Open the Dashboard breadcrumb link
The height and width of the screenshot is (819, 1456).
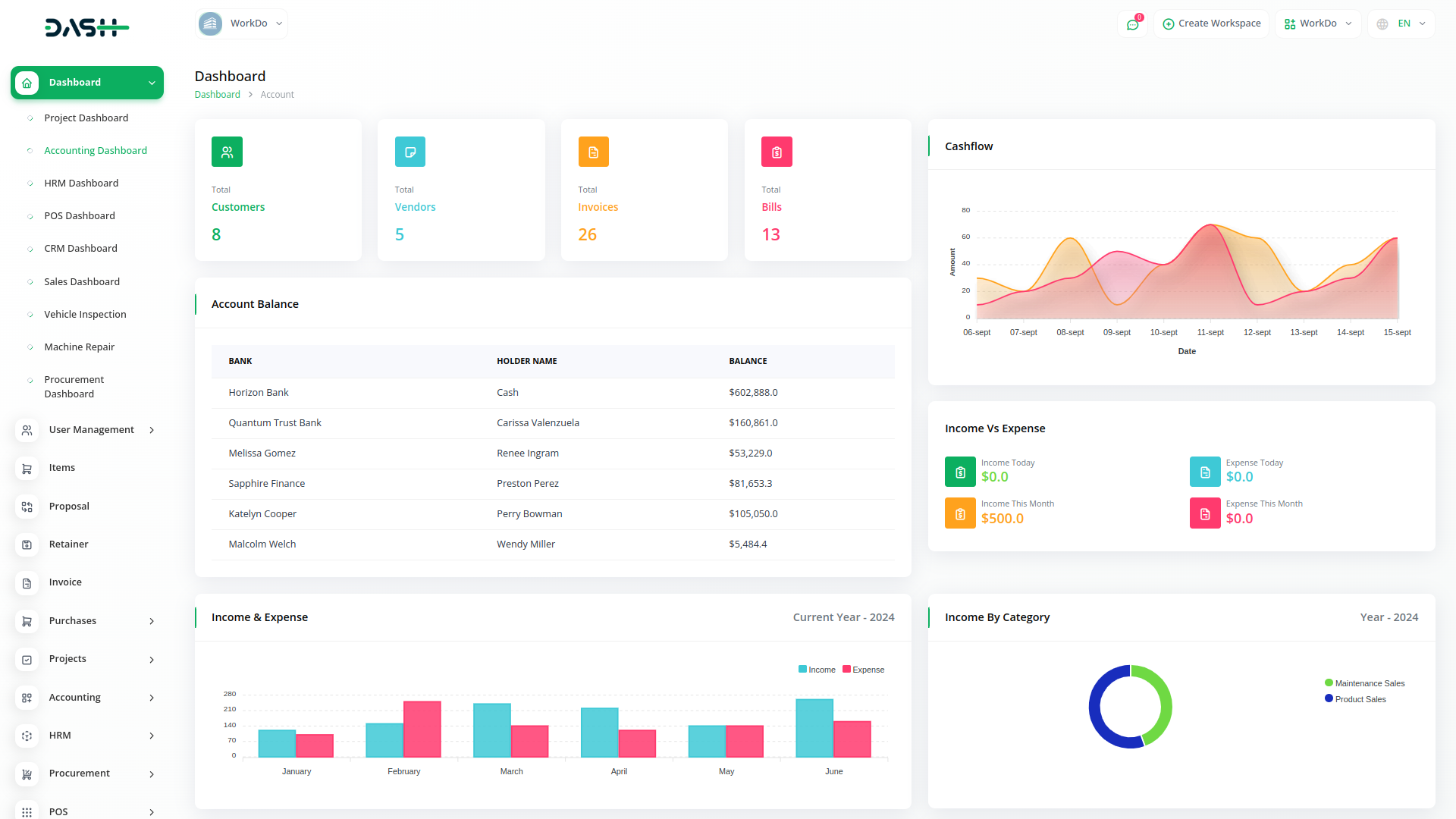(218, 94)
